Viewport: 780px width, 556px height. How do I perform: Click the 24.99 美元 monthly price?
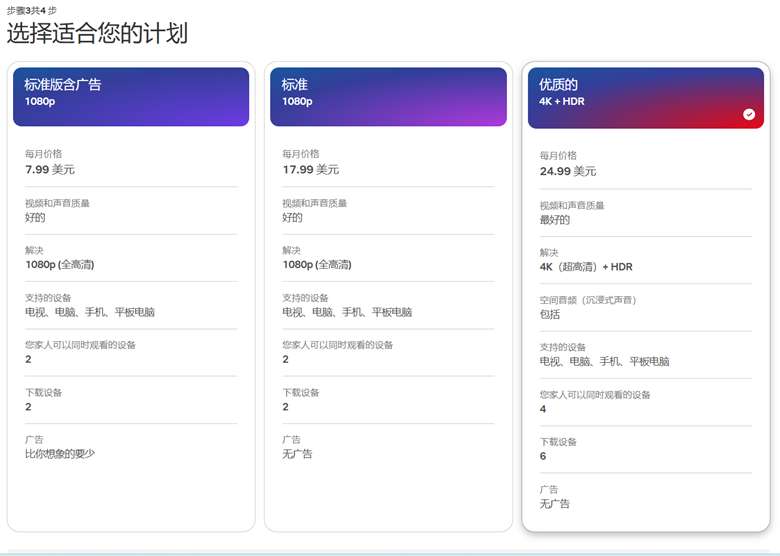pos(568,171)
